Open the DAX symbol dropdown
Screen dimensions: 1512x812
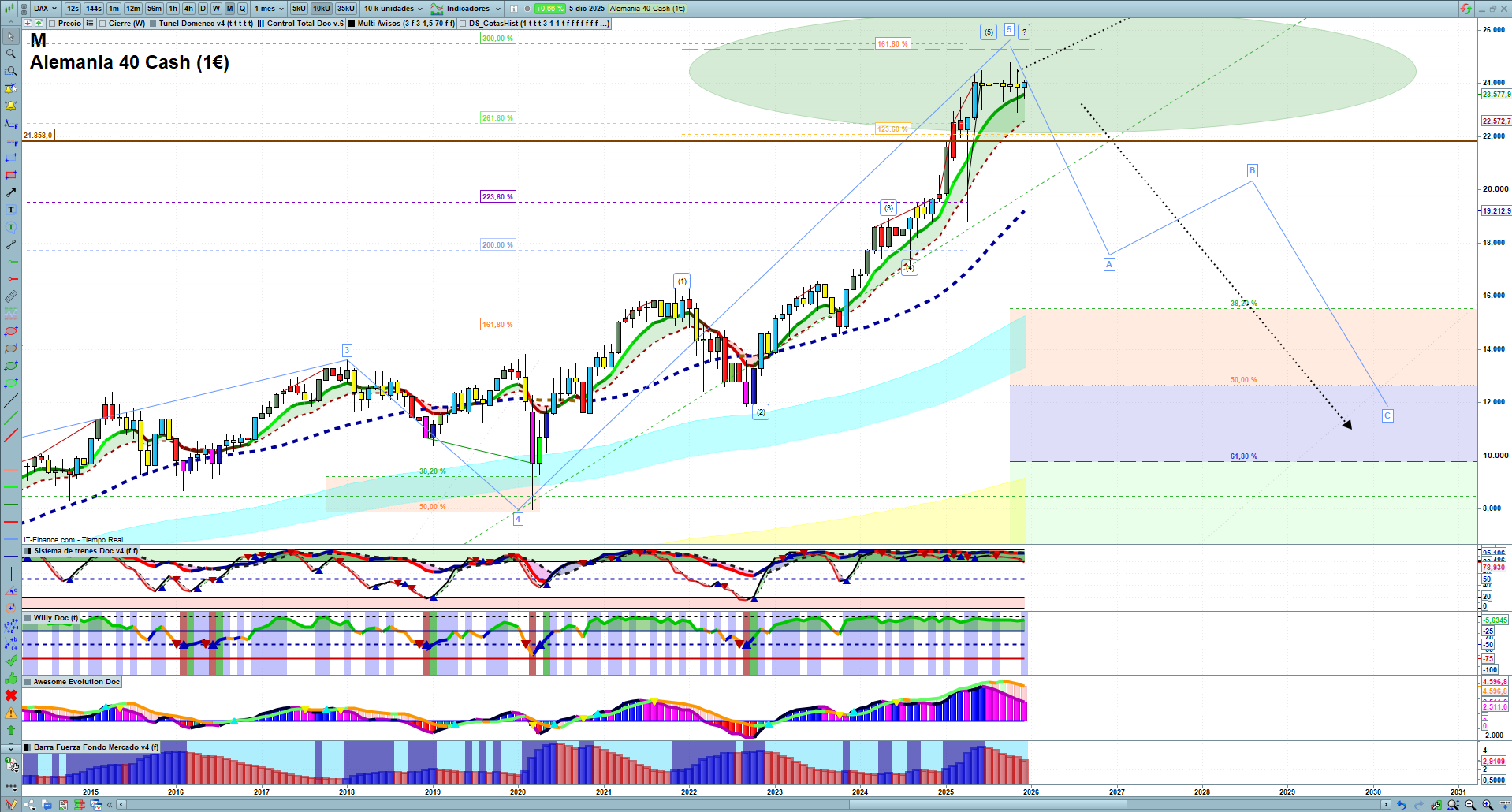(45, 9)
